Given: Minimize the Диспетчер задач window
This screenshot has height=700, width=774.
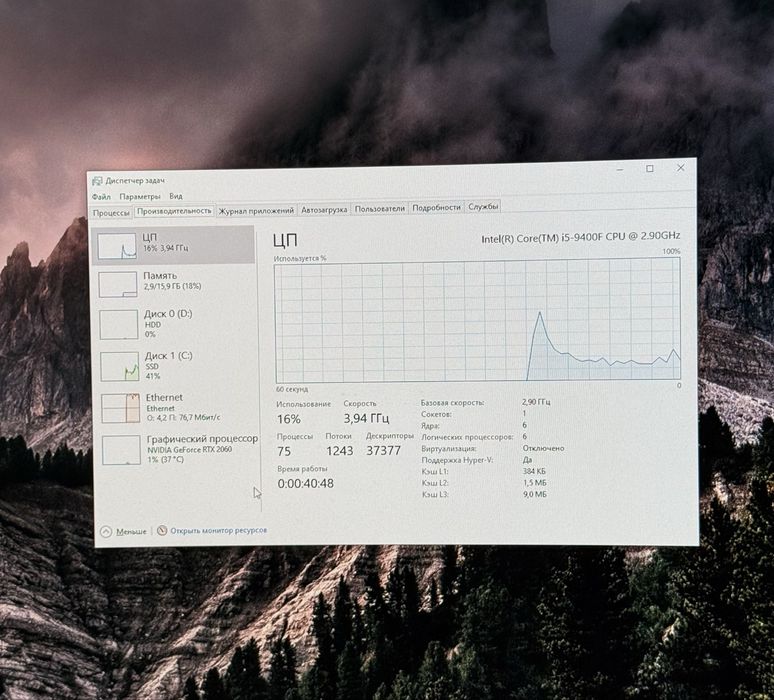Looking at the screenshot, I should tap(620, 170).
